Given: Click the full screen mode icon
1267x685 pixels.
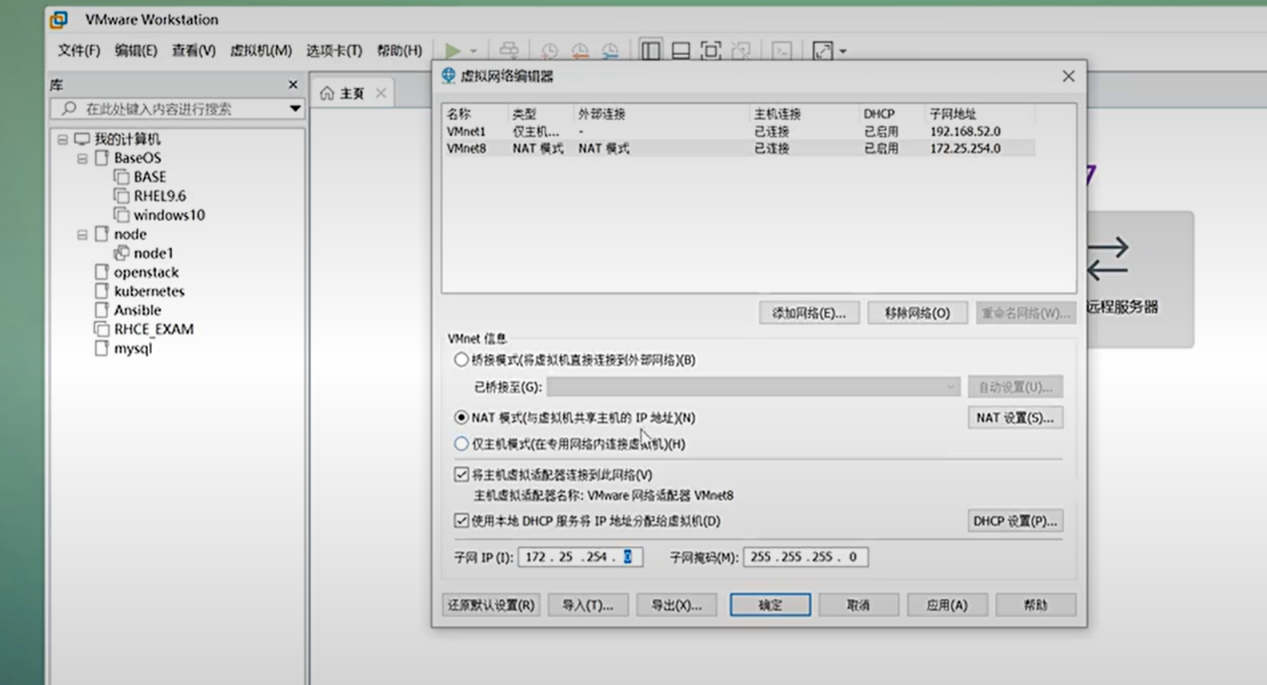Looking at the screenshot, I should point(710,51).
